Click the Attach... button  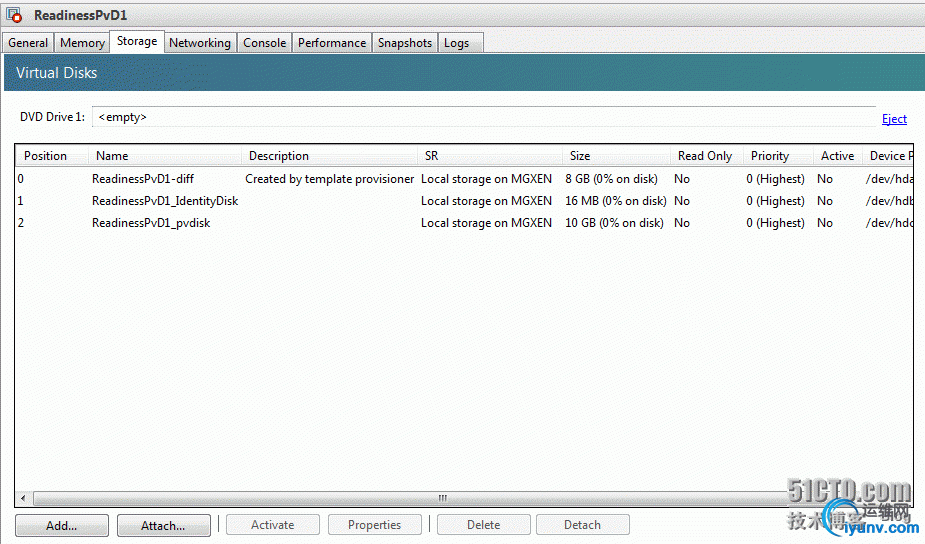pos(163,525)
